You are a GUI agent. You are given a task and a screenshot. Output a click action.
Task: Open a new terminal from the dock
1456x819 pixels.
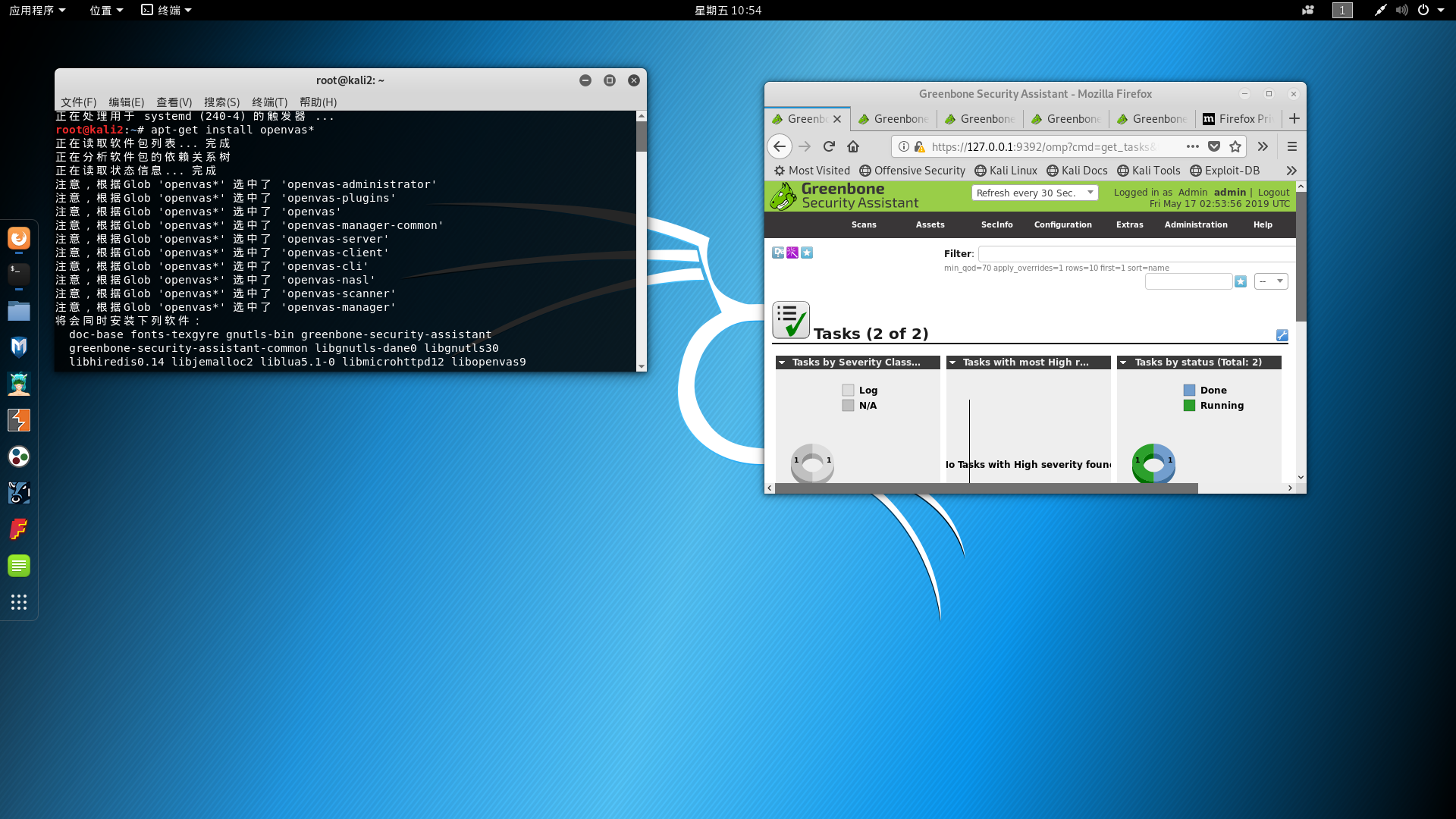click(x=19, y=275)
